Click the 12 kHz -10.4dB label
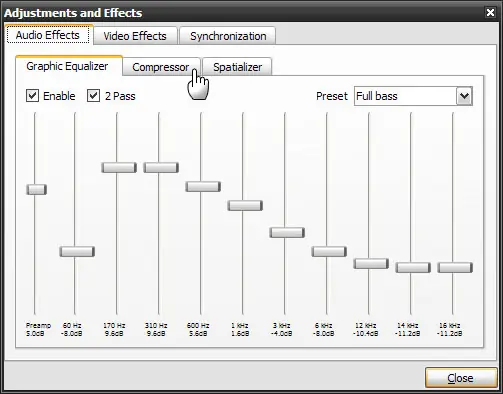This screenshot has width=503, height=394. (x=366, y=329)
